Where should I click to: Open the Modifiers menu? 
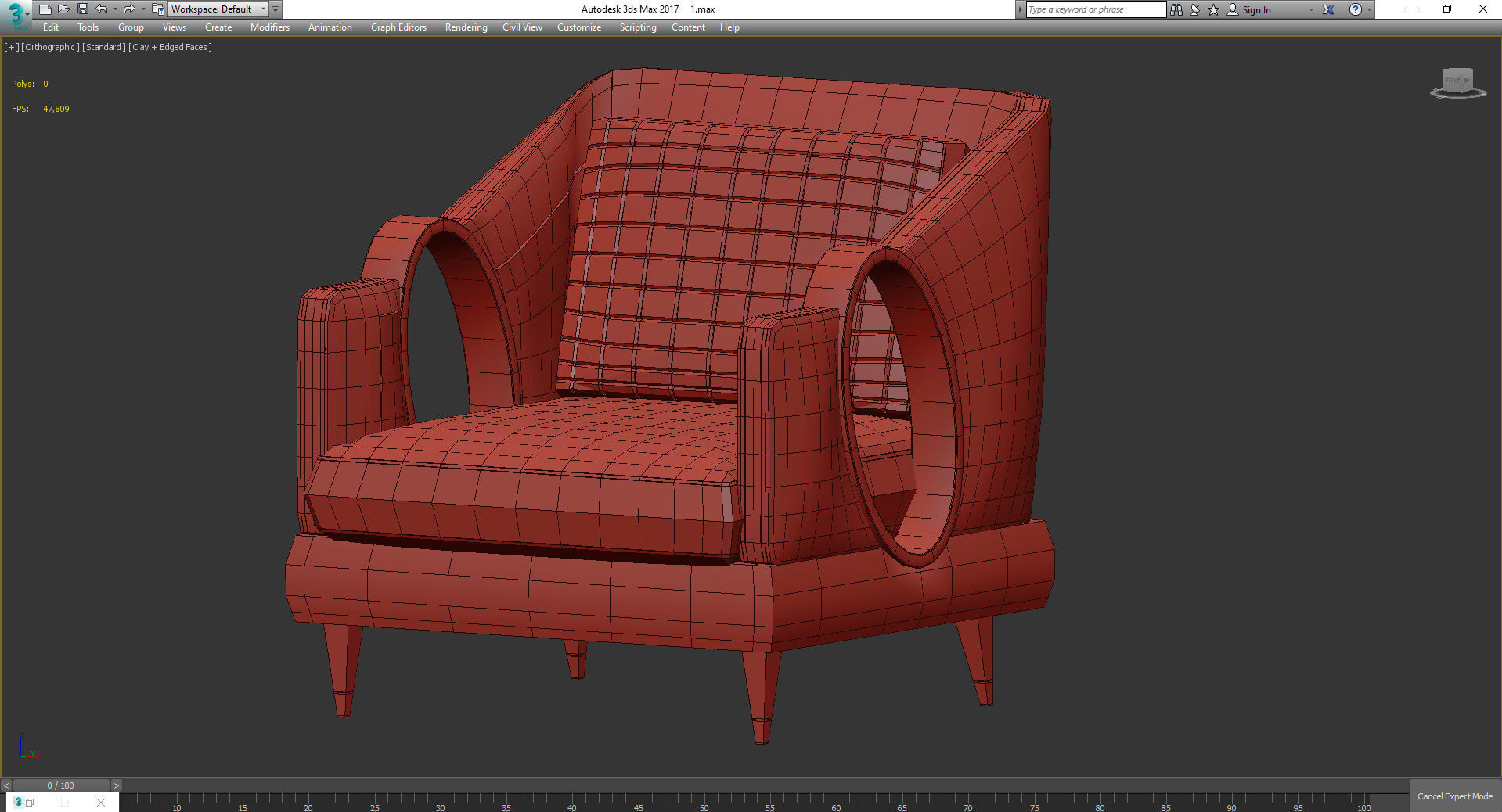[x=270, y=27]
